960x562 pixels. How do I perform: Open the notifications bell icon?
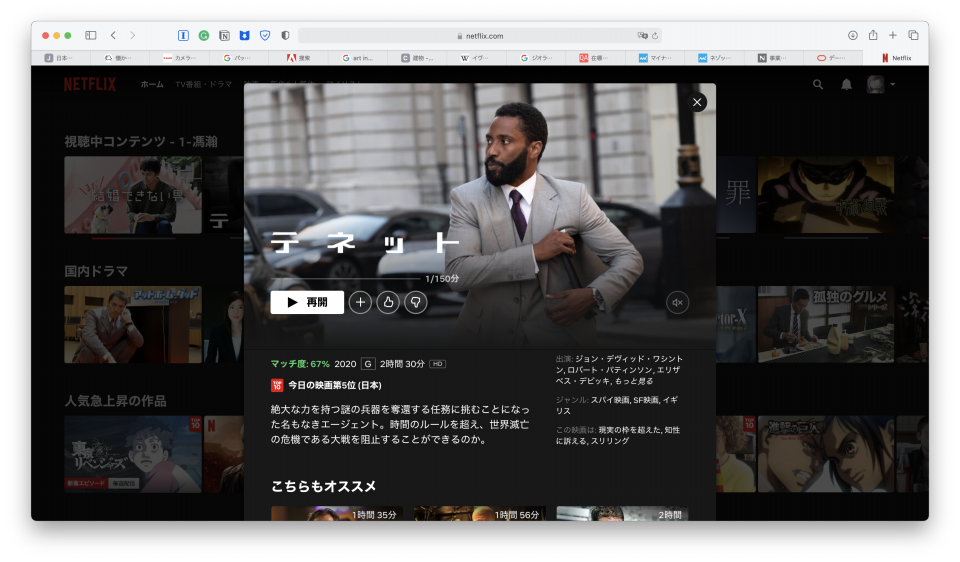[846, 84]
